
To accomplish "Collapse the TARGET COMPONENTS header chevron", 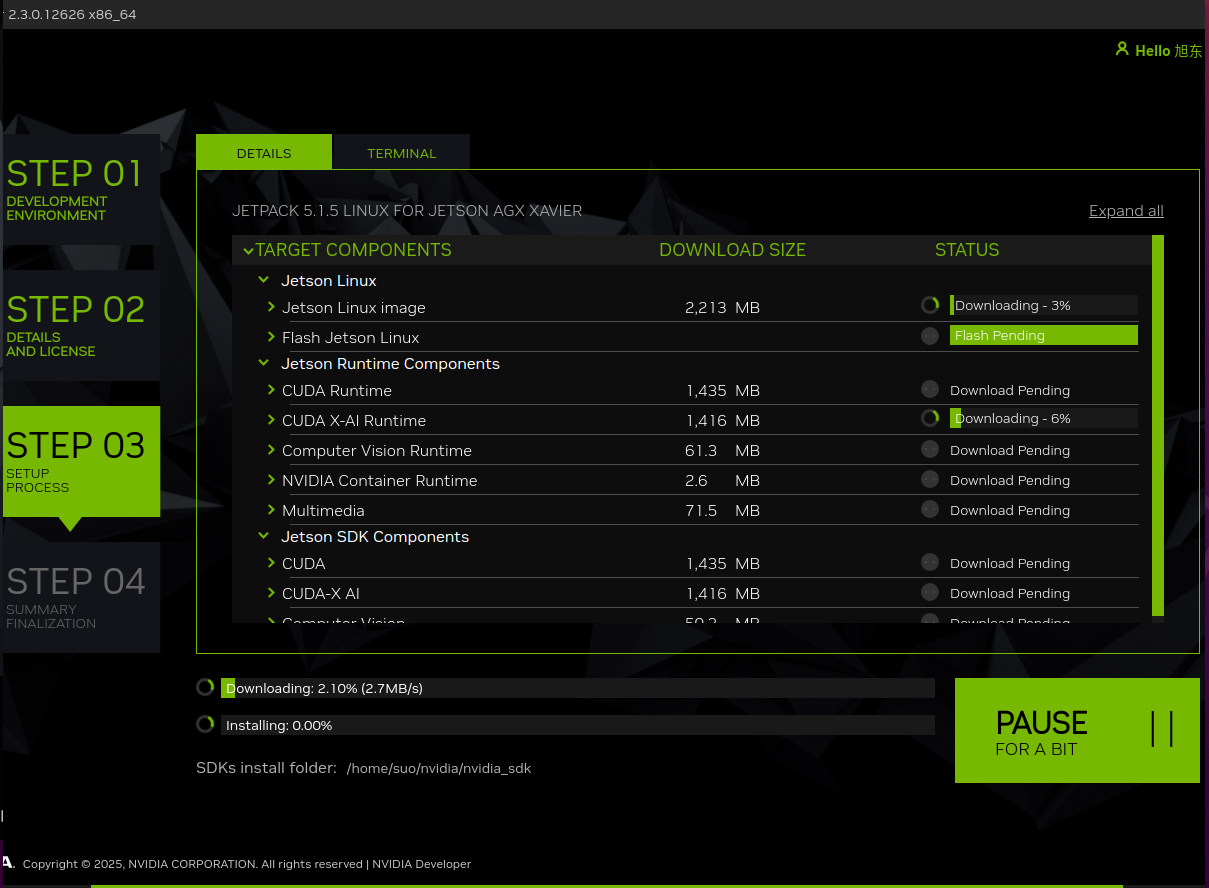I will click(248, 250).
